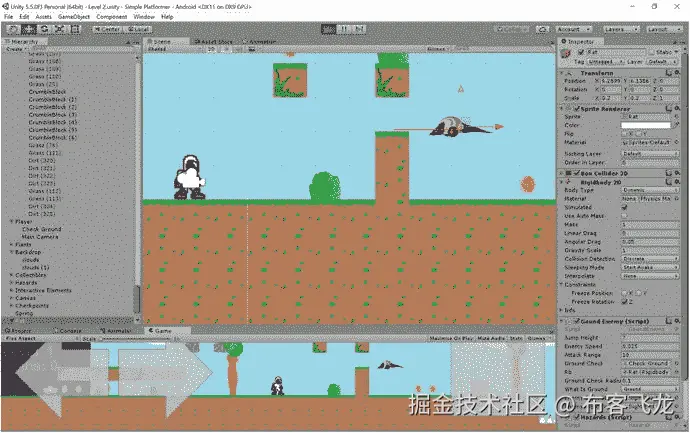Viewport: 690px width, 433px height.
Task: Open the Help menu
Action: [x=167, y=17]
